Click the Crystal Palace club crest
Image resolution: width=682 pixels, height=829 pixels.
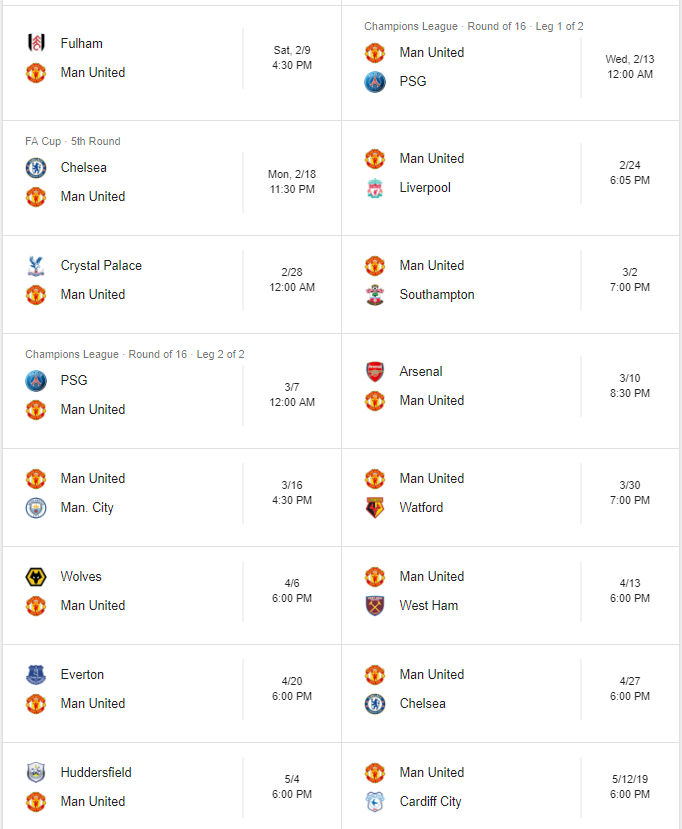pos(36,265)
